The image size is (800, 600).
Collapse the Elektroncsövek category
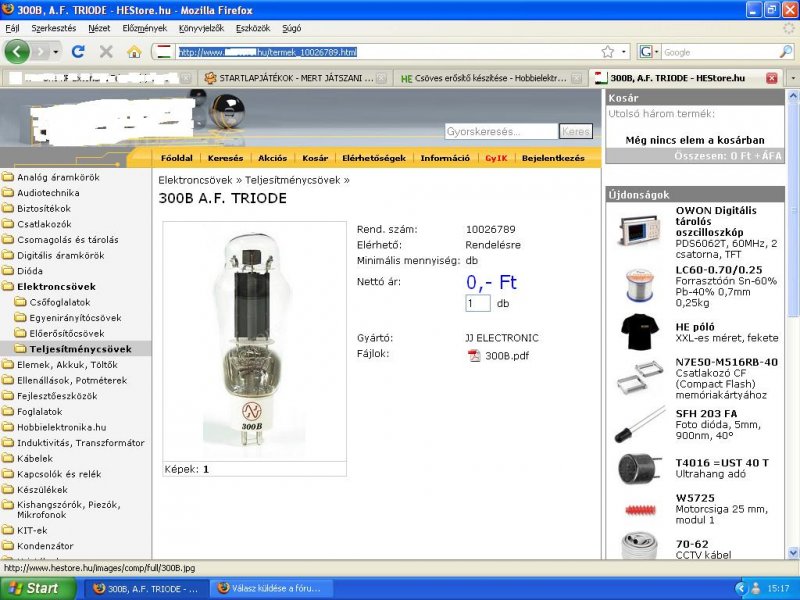pos(56,287)
